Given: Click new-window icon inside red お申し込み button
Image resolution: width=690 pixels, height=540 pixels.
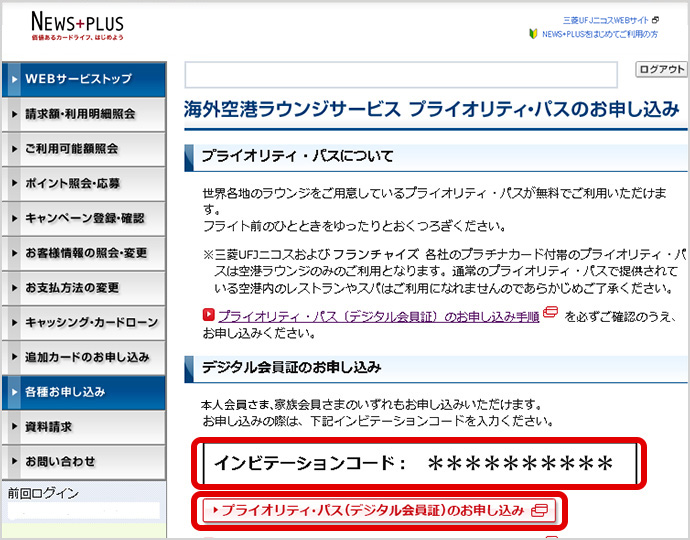Looking at the screenshot, I should [x=540, y=510].
